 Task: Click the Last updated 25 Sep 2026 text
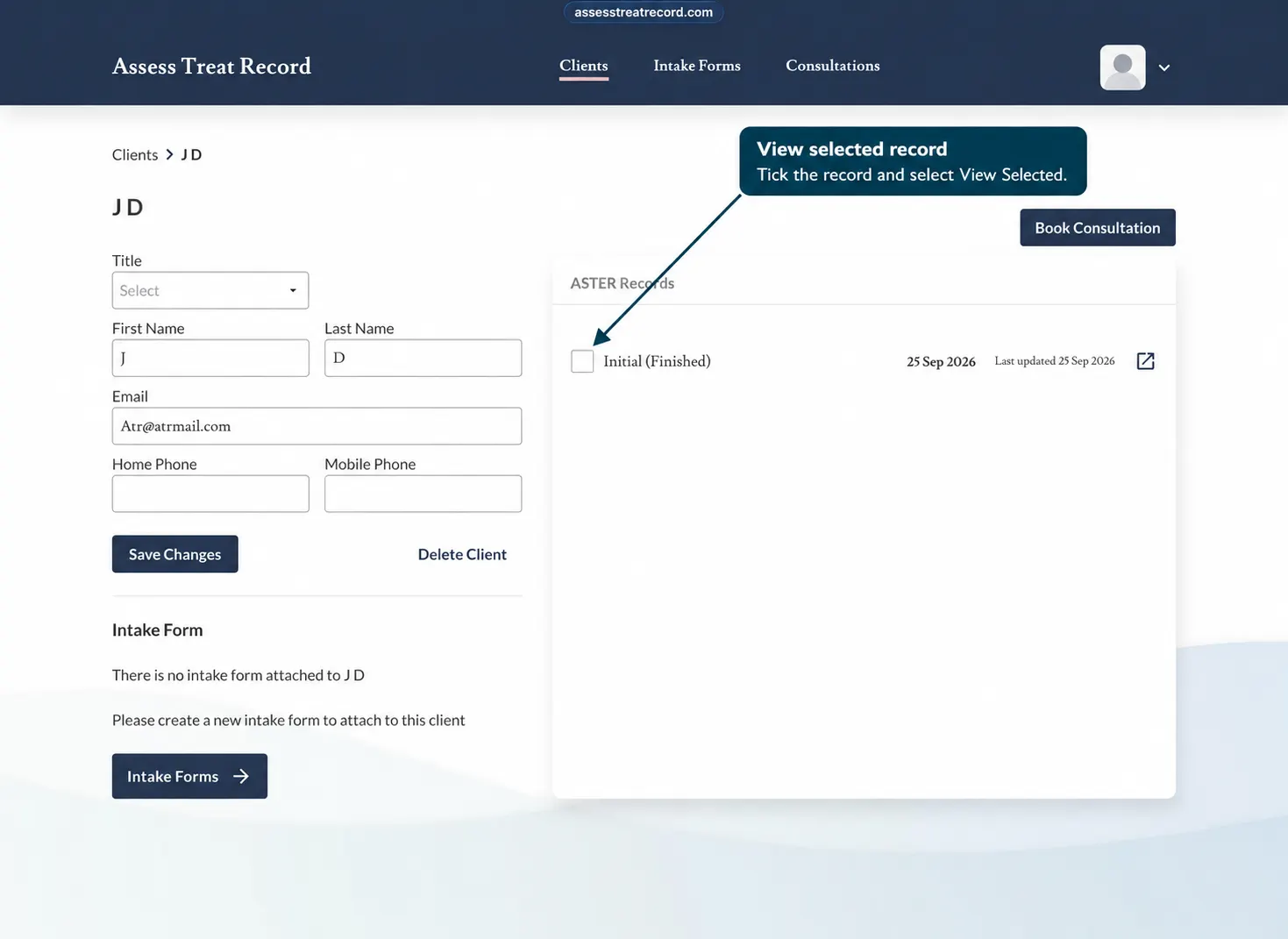[x=1055, y=361]
